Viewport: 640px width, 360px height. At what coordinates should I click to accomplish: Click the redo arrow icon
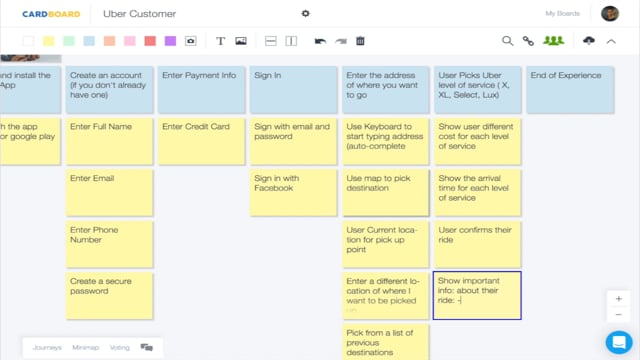[x=341, y=41]
